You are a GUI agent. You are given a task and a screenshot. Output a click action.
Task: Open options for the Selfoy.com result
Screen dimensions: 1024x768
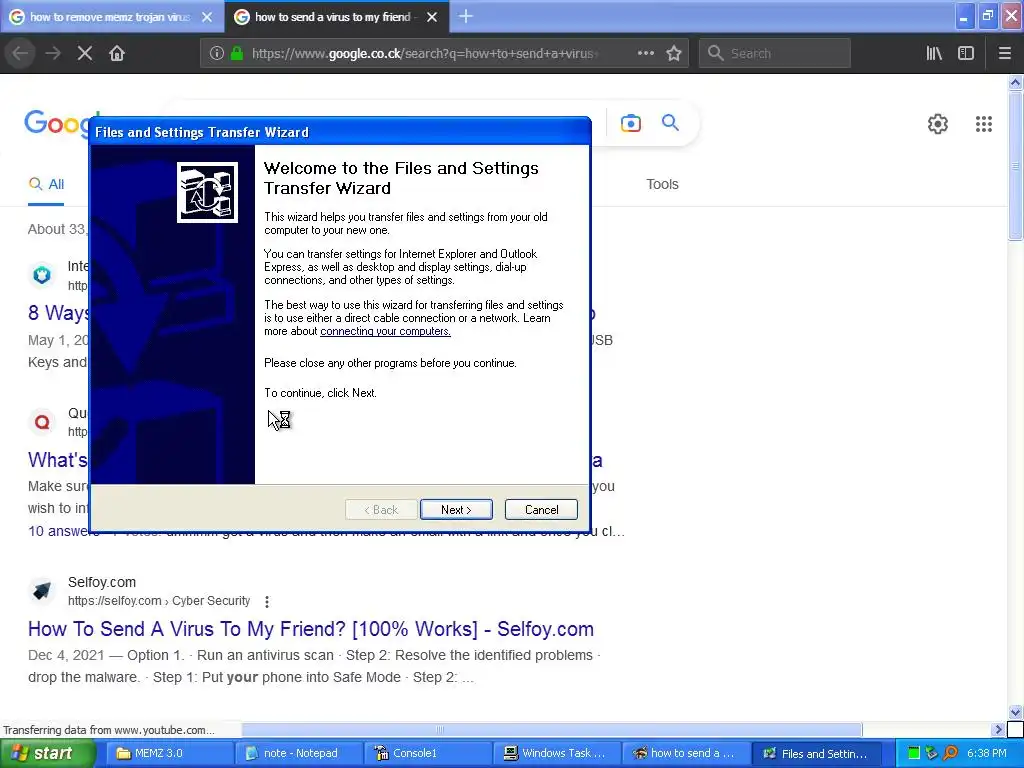point(267,601)
